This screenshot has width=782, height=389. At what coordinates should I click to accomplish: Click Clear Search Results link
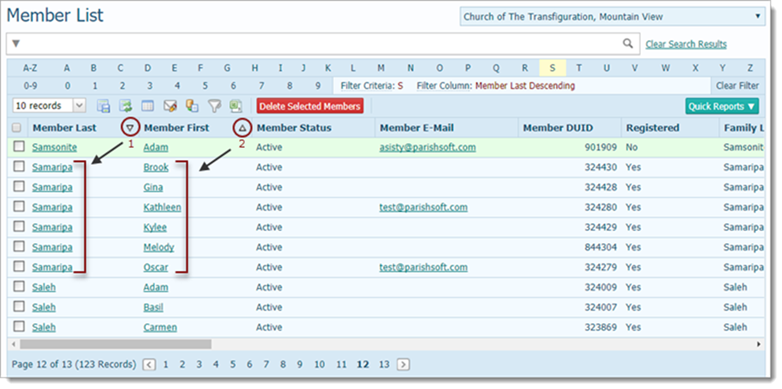click(x=686, y=44)
